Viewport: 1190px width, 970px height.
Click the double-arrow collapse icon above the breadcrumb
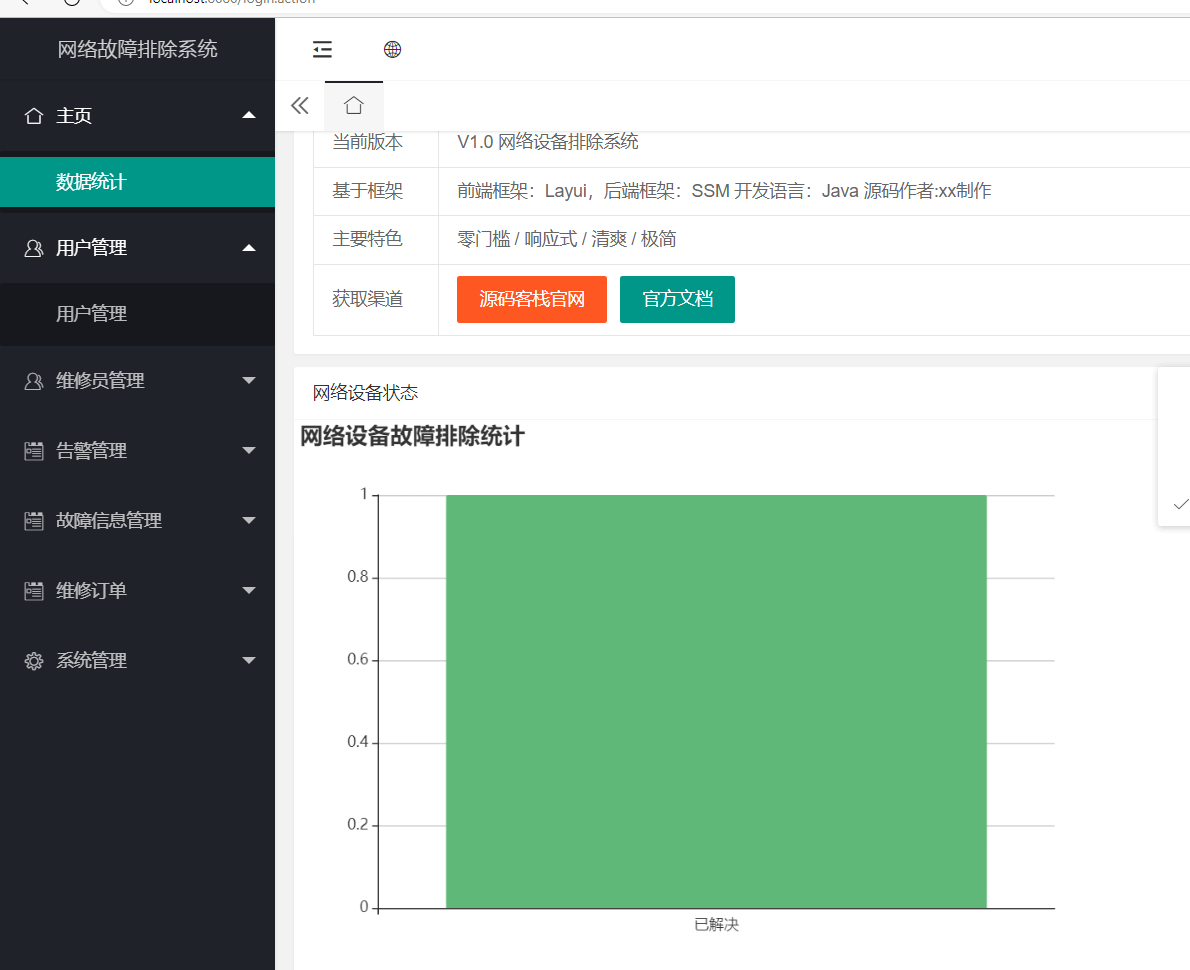click(x=299, y=104)
